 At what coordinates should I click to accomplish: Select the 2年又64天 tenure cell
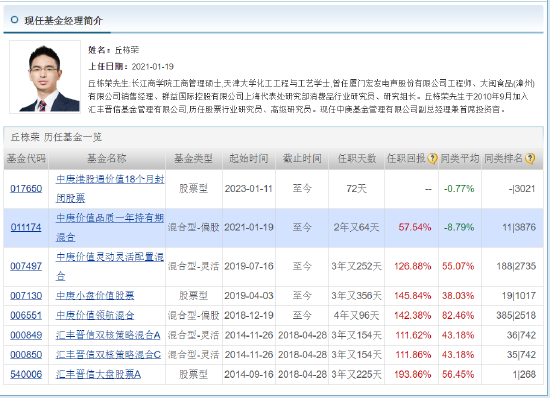pos(356,228)
